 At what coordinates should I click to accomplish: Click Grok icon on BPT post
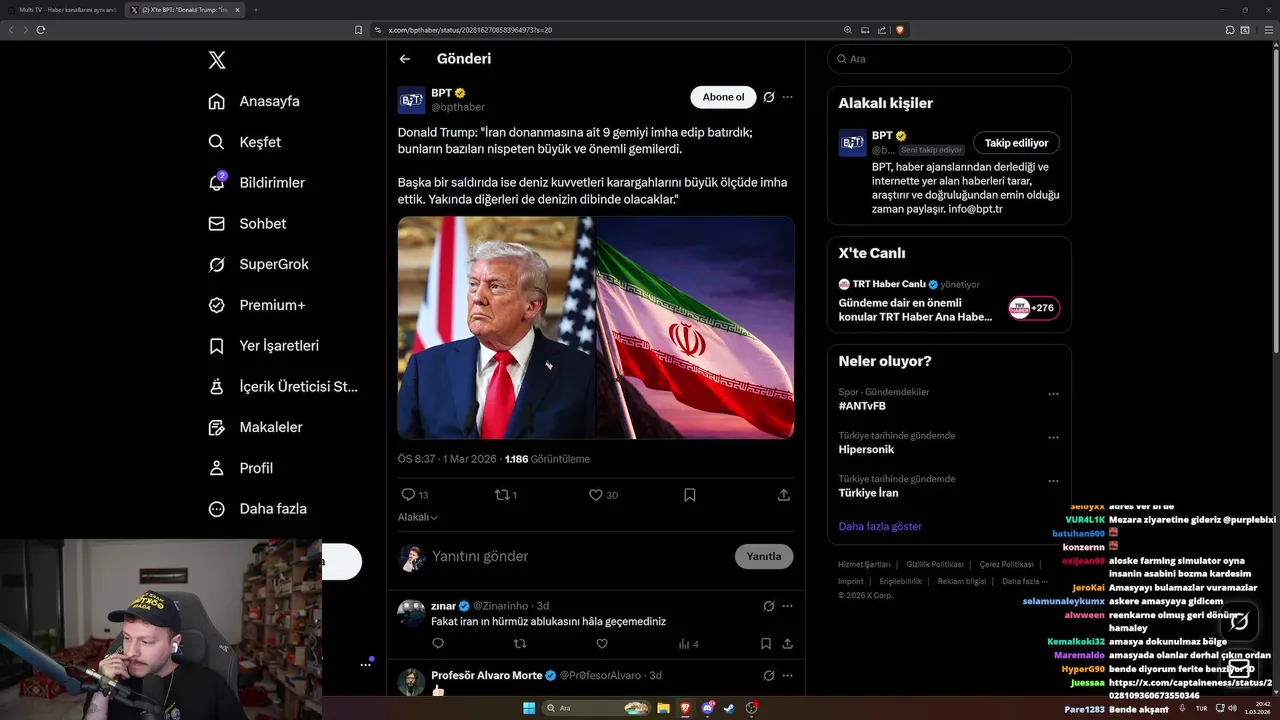769,97
